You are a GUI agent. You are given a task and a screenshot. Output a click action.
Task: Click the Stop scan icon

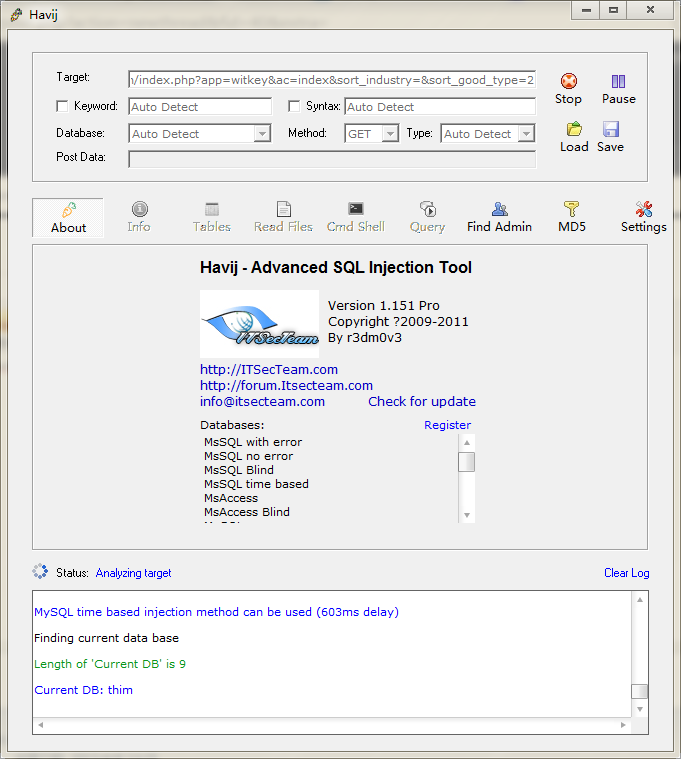pos(569,81)
